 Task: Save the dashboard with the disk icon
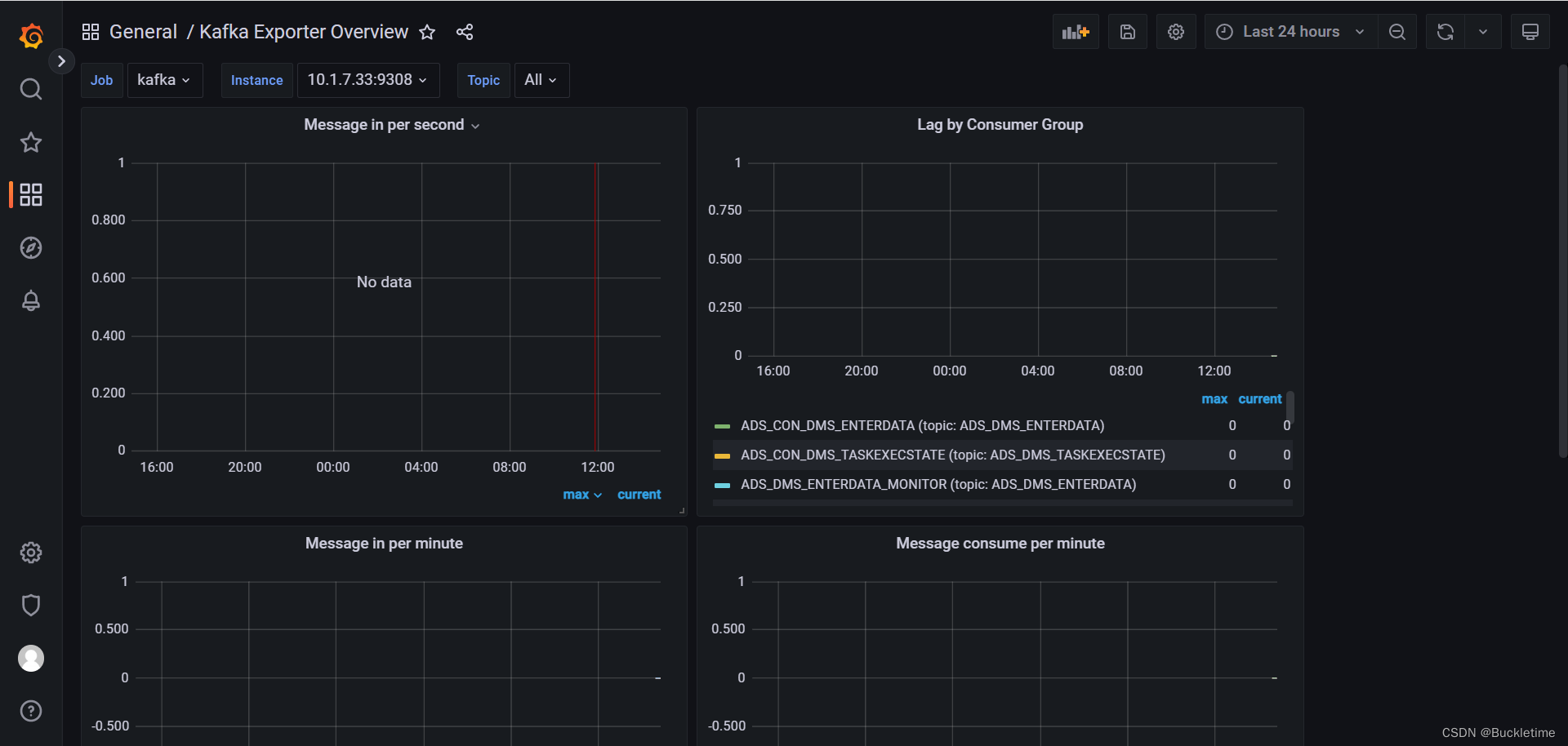[1128, 32]
